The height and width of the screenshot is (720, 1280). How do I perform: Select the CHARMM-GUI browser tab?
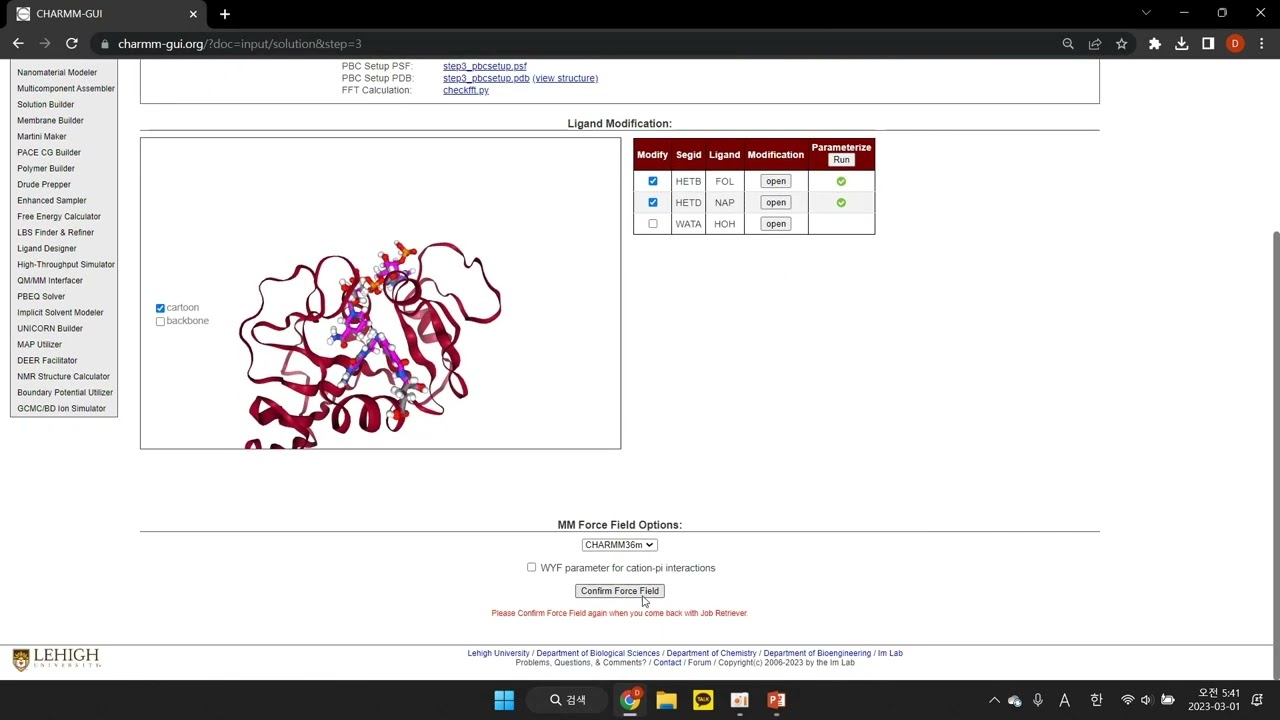105,14
